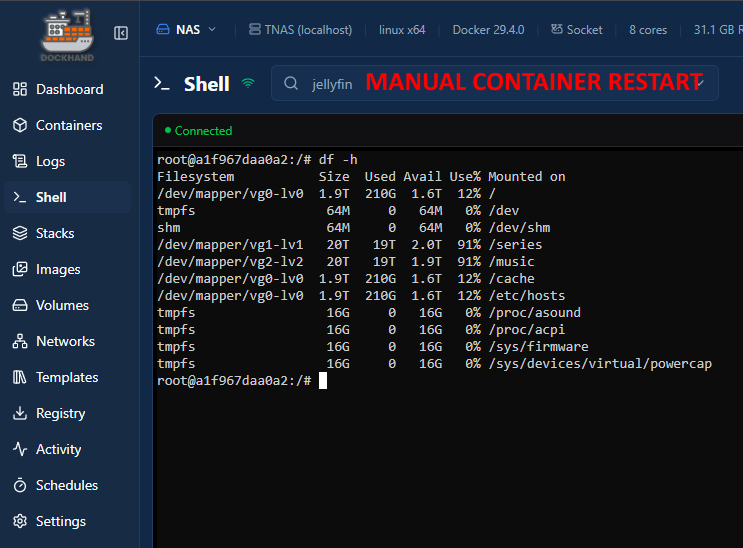Click the Registry download icon

pyautogui.click(x=20, y=413)
